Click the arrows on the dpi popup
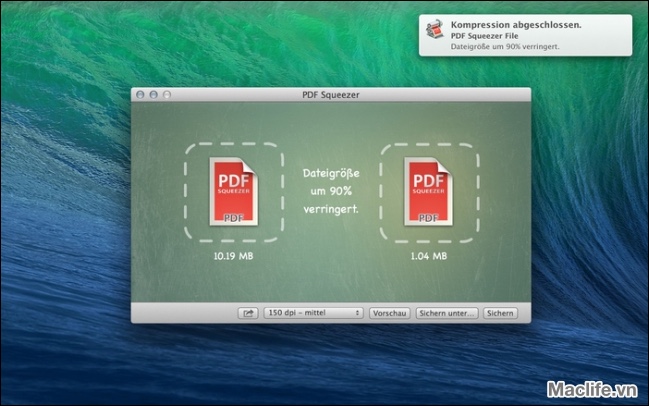Screen dimensions: 649x406 click(x=358, y=313)
